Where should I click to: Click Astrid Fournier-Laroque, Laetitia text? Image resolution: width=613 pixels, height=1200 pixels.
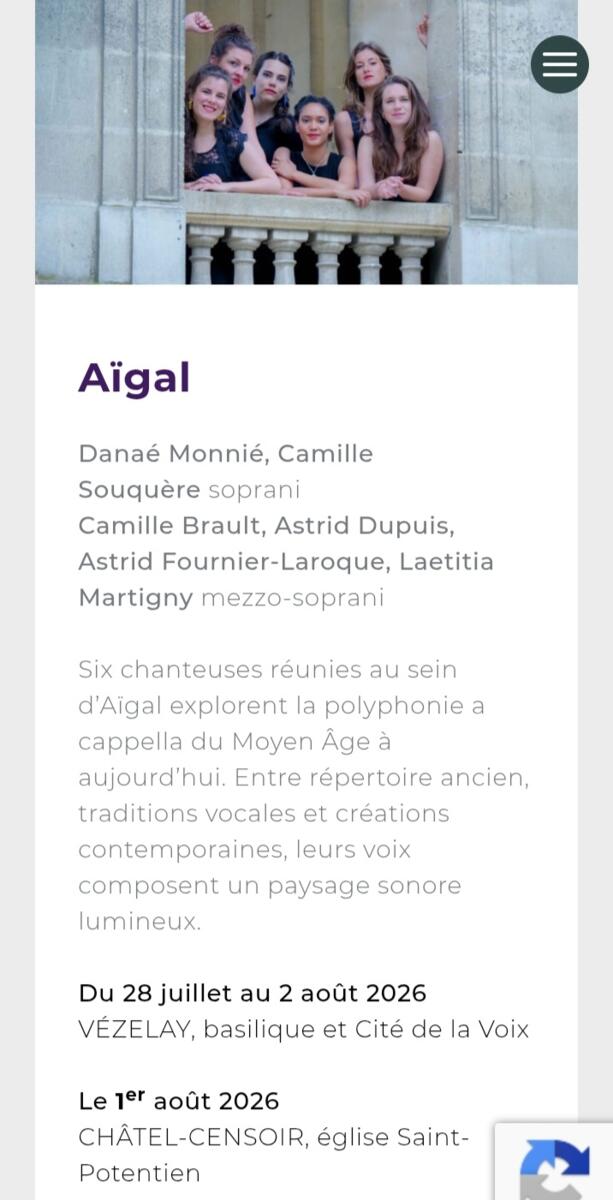coord(286,562)
